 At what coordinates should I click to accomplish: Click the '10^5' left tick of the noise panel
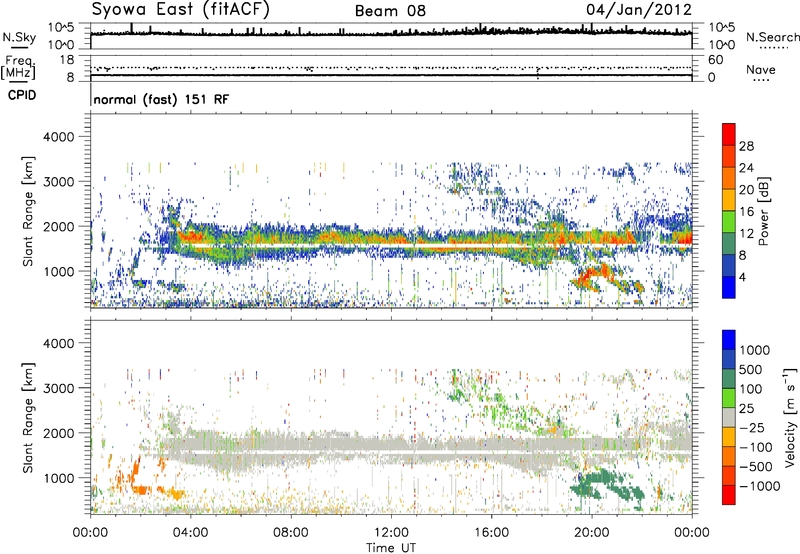[x=61, y=28]
